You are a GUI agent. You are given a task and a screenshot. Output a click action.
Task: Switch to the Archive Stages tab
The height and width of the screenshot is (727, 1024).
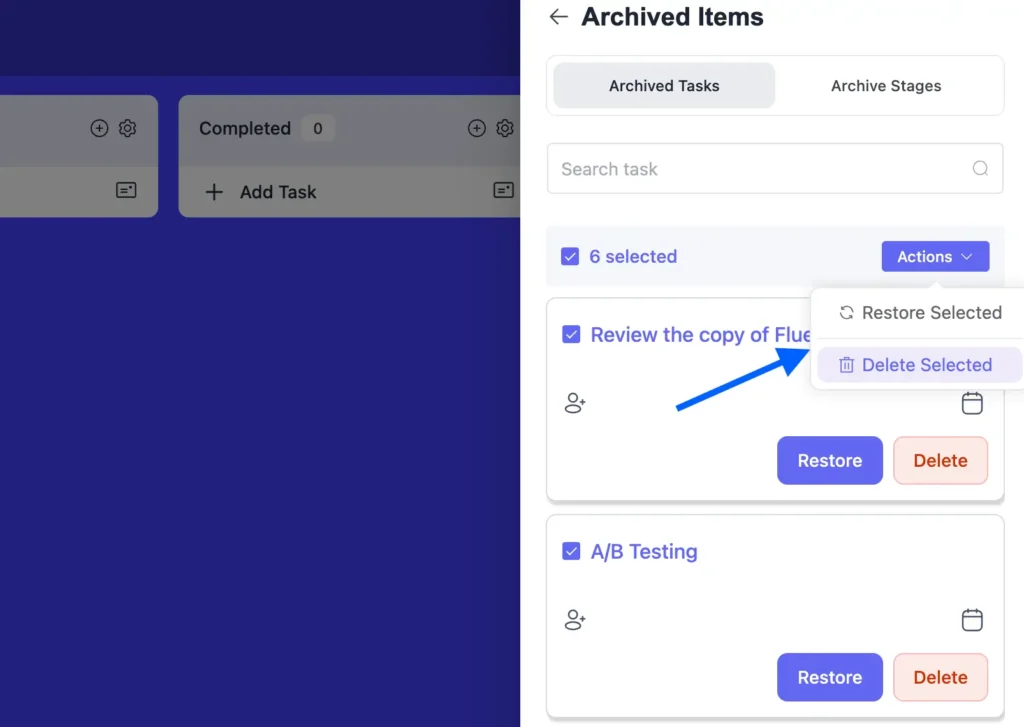tap(886, 86)
